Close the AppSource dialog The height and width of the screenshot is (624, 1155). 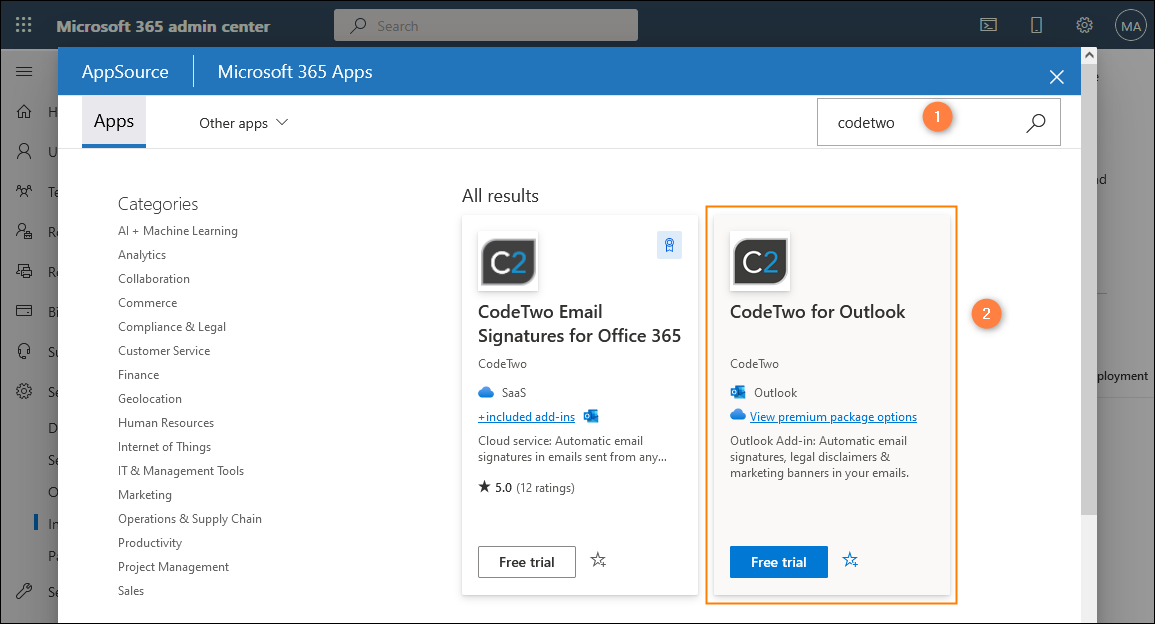[x=1056, y=77]
